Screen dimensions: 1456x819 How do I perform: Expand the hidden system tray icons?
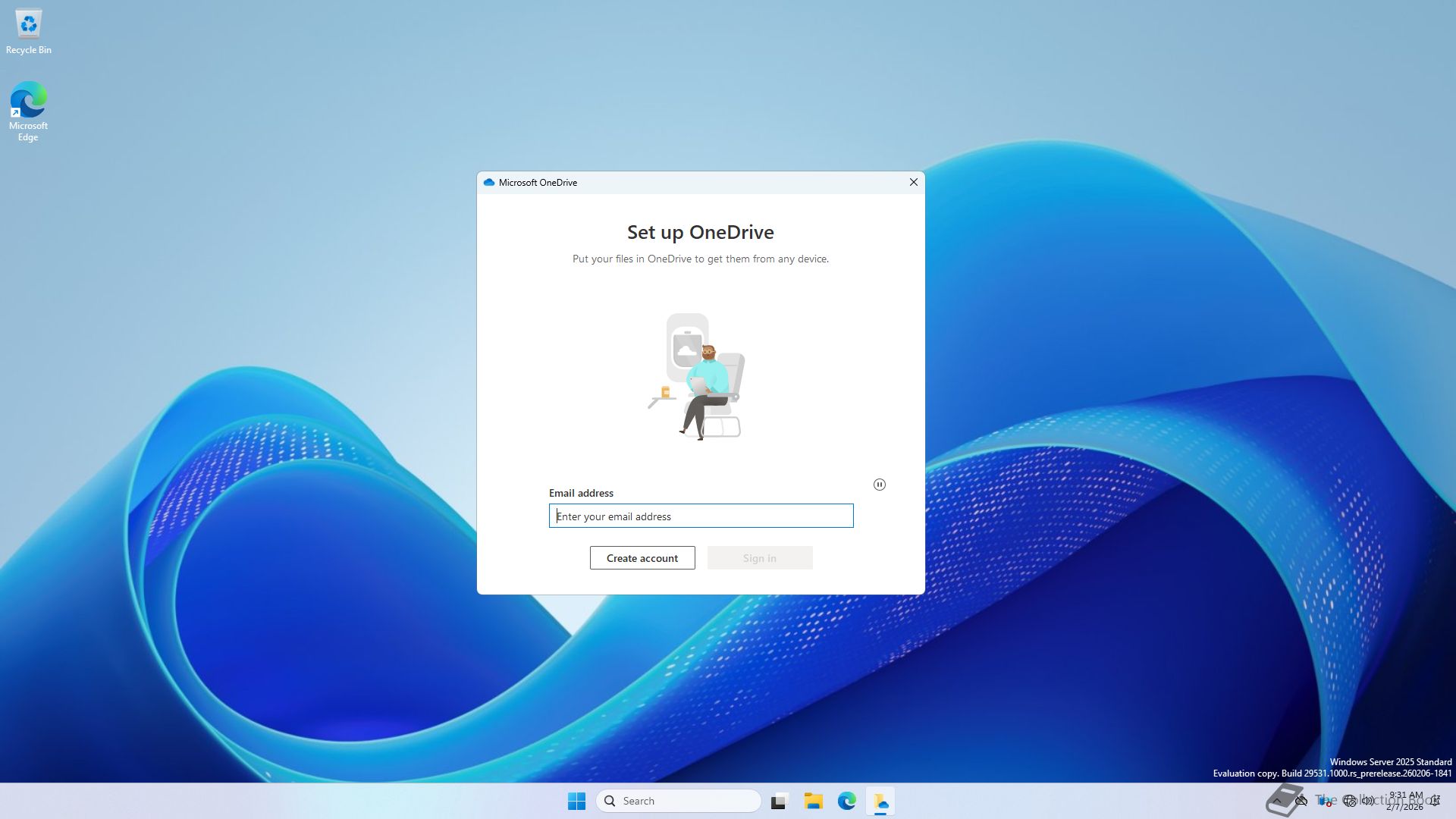(1277, 801)
